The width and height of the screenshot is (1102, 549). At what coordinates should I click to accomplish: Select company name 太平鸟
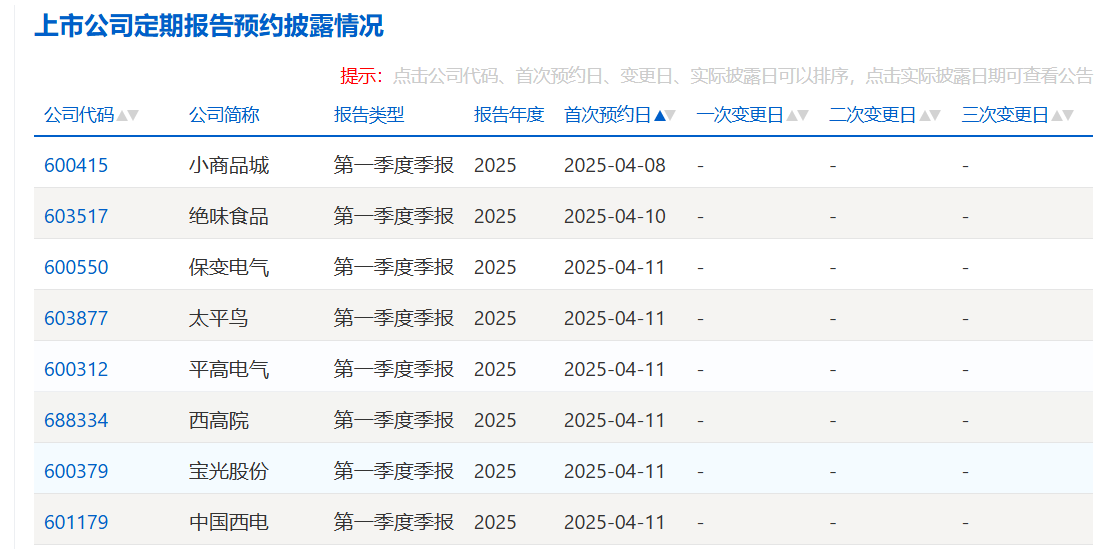(x=219, y=318)
